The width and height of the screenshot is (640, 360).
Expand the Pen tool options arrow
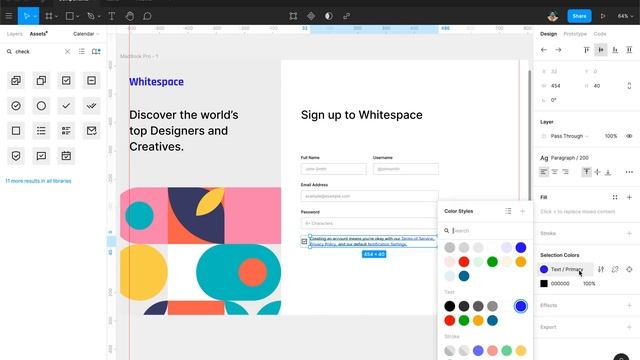(x=99, y=16)
